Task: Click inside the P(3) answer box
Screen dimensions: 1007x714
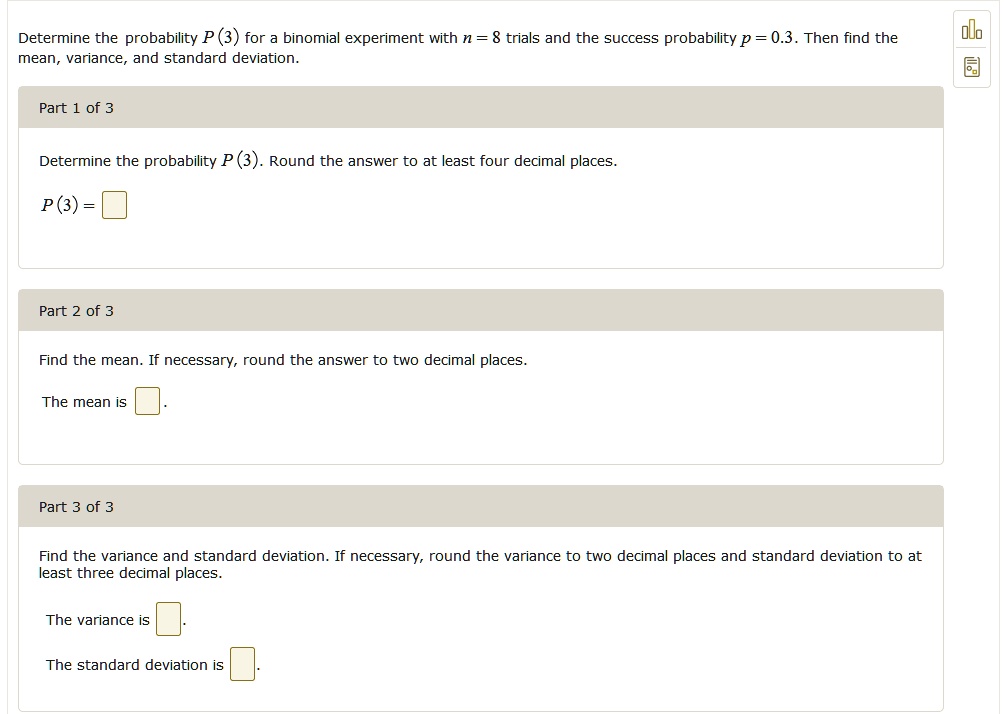Action: pos(113,204)
